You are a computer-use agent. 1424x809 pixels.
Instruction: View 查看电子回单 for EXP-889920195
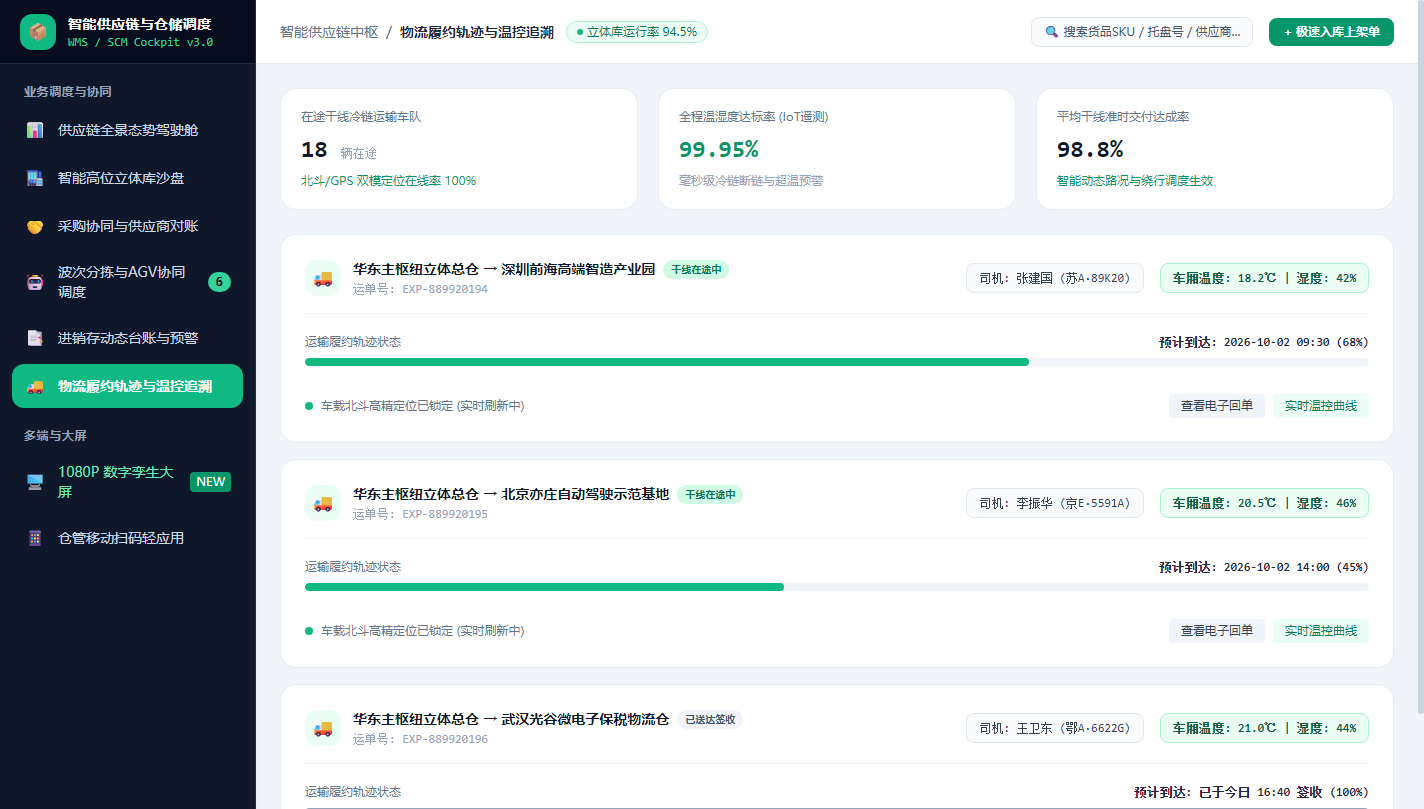tap(1217, 631)
